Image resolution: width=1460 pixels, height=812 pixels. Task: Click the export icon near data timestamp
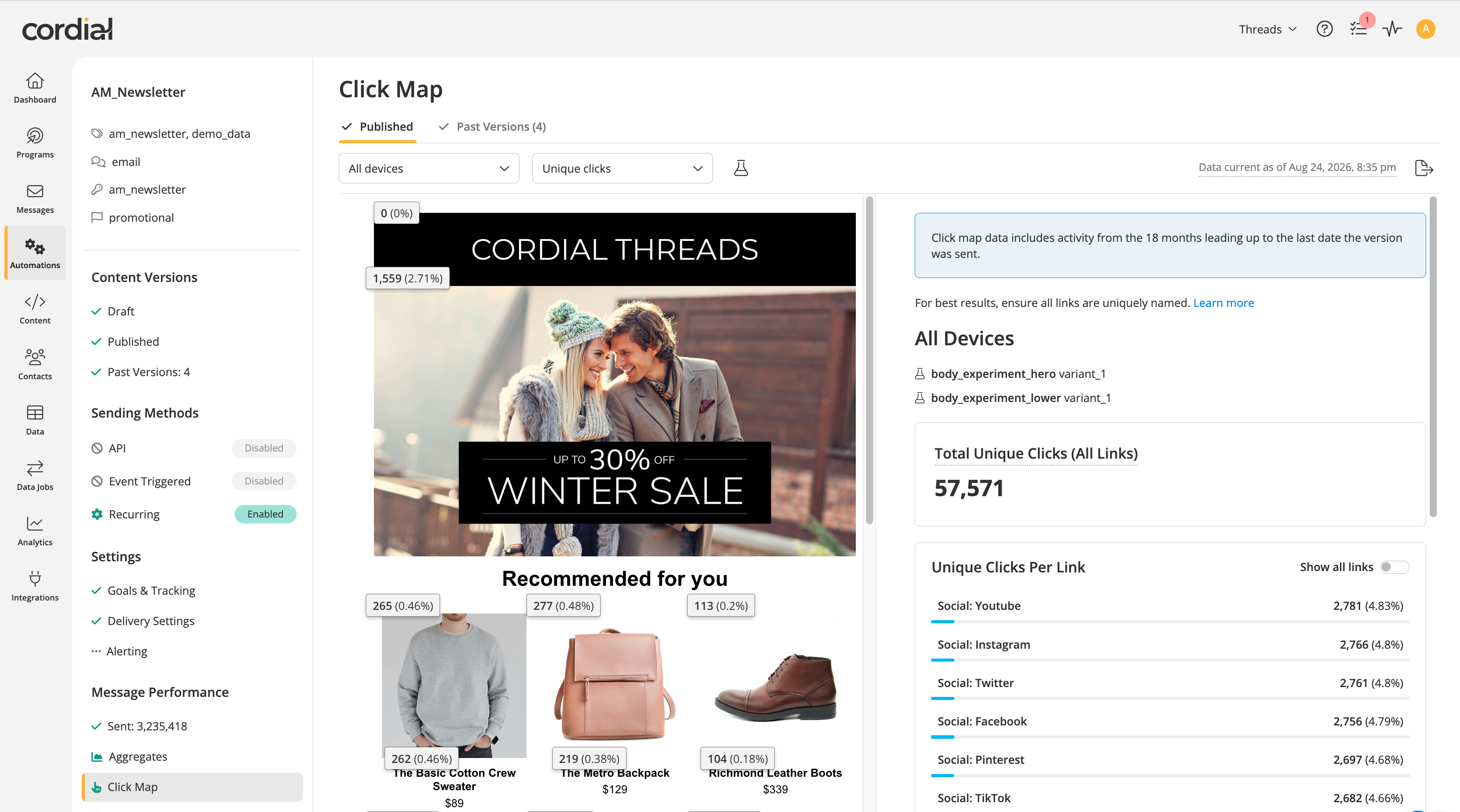pyautogui.click(x=1424, y=168)
